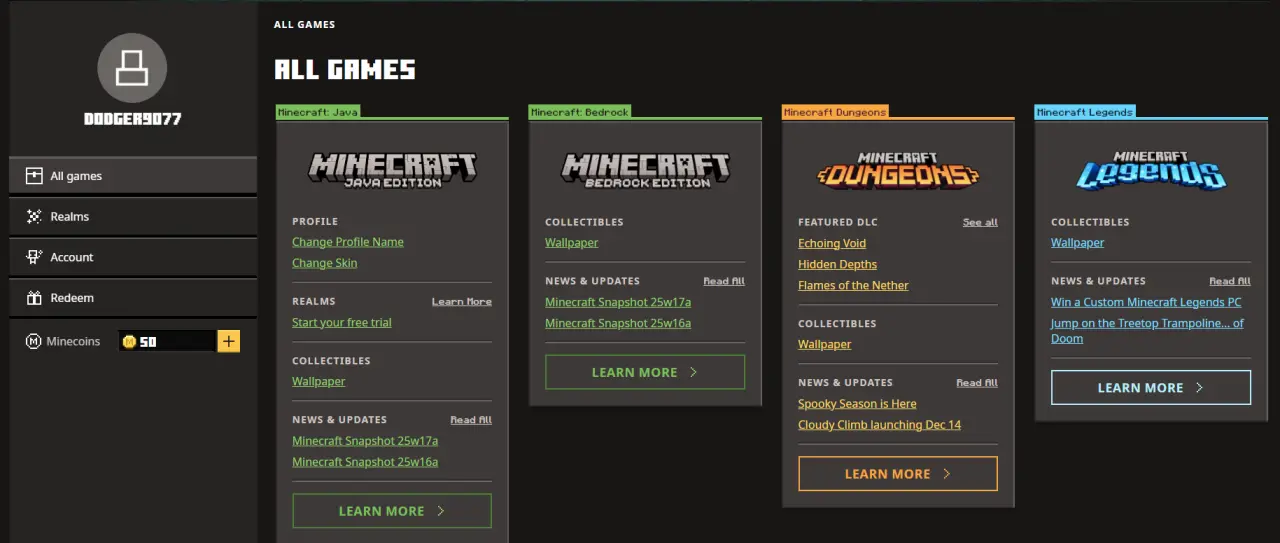Screen dimensions: 1280x543
Task: Open the Account menu item
Action: point(133,257)
